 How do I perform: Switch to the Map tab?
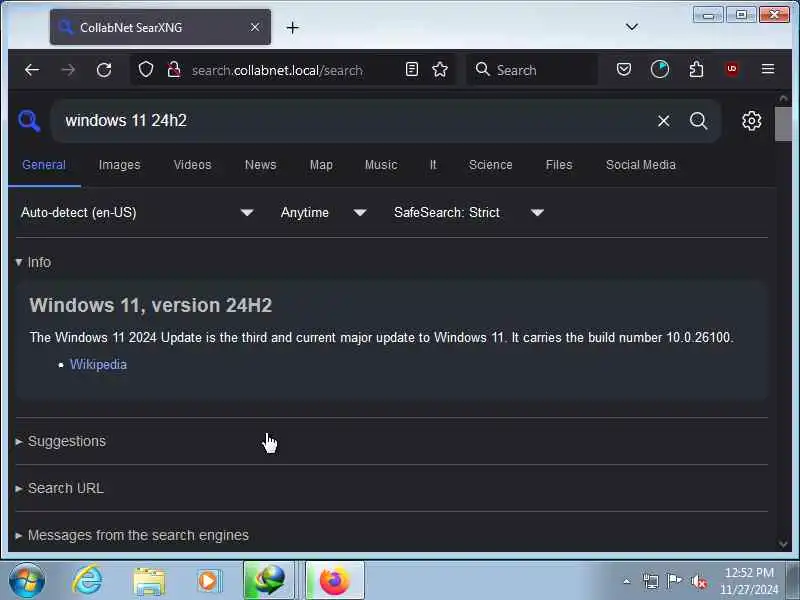click(321, 165)
